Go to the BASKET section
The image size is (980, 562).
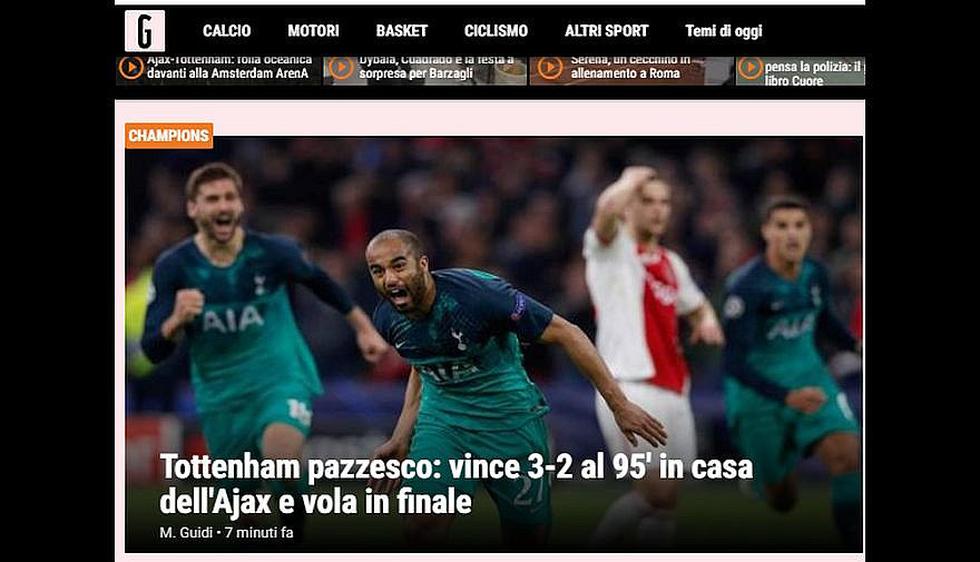tap(401, 31)
